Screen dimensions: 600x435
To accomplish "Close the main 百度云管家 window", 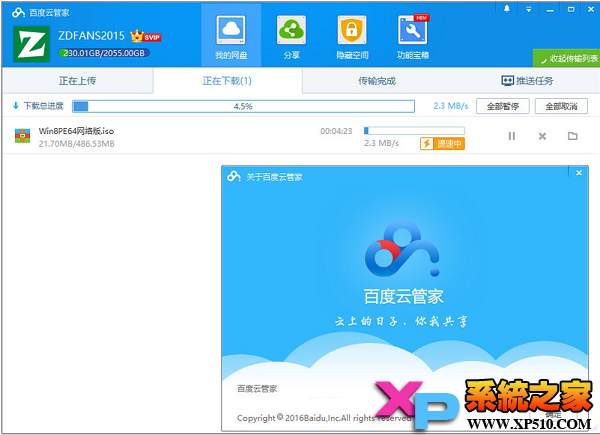I will (591, 9).
